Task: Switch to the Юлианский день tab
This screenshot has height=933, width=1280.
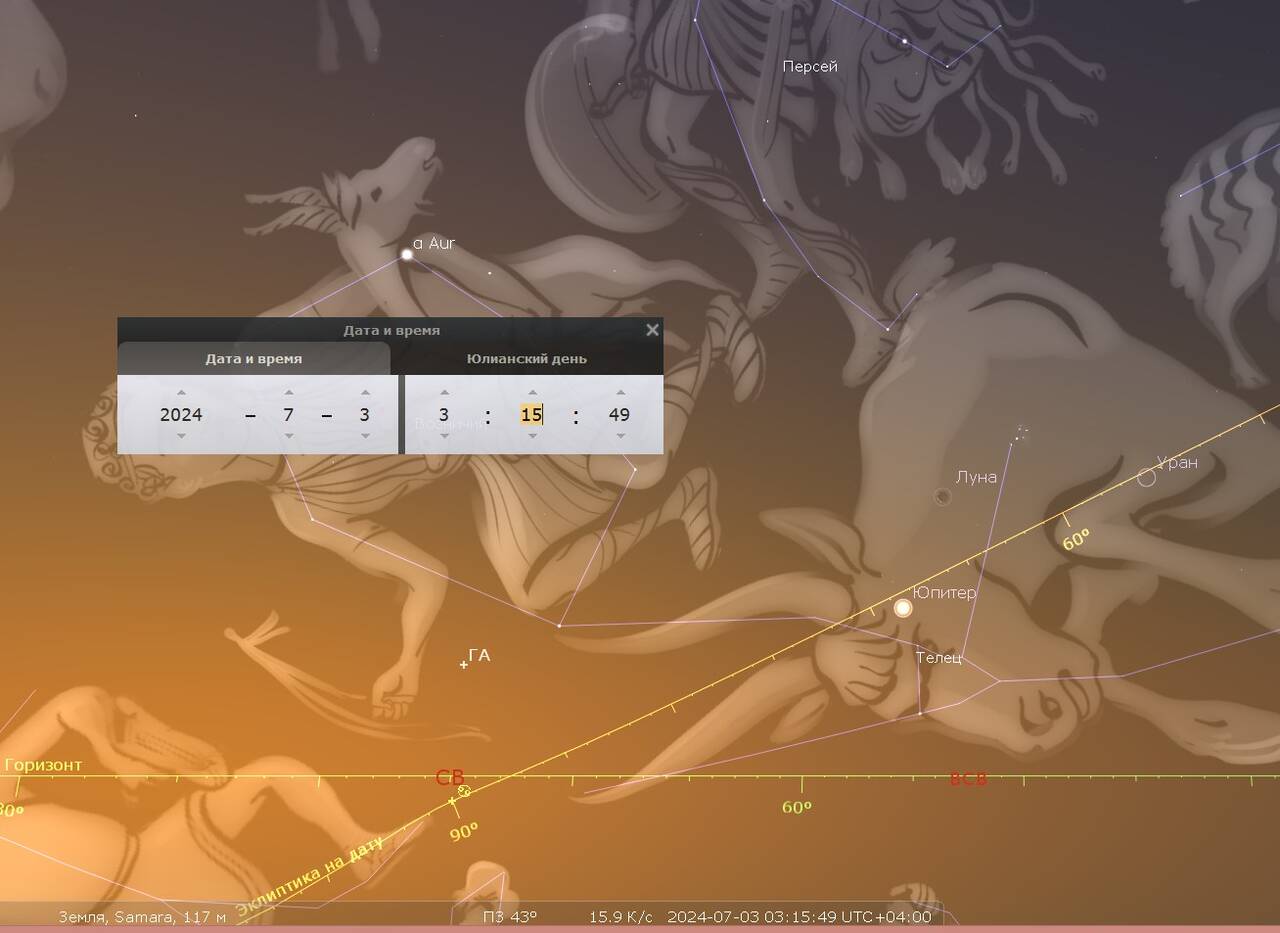Action: (x=527, y=358)
